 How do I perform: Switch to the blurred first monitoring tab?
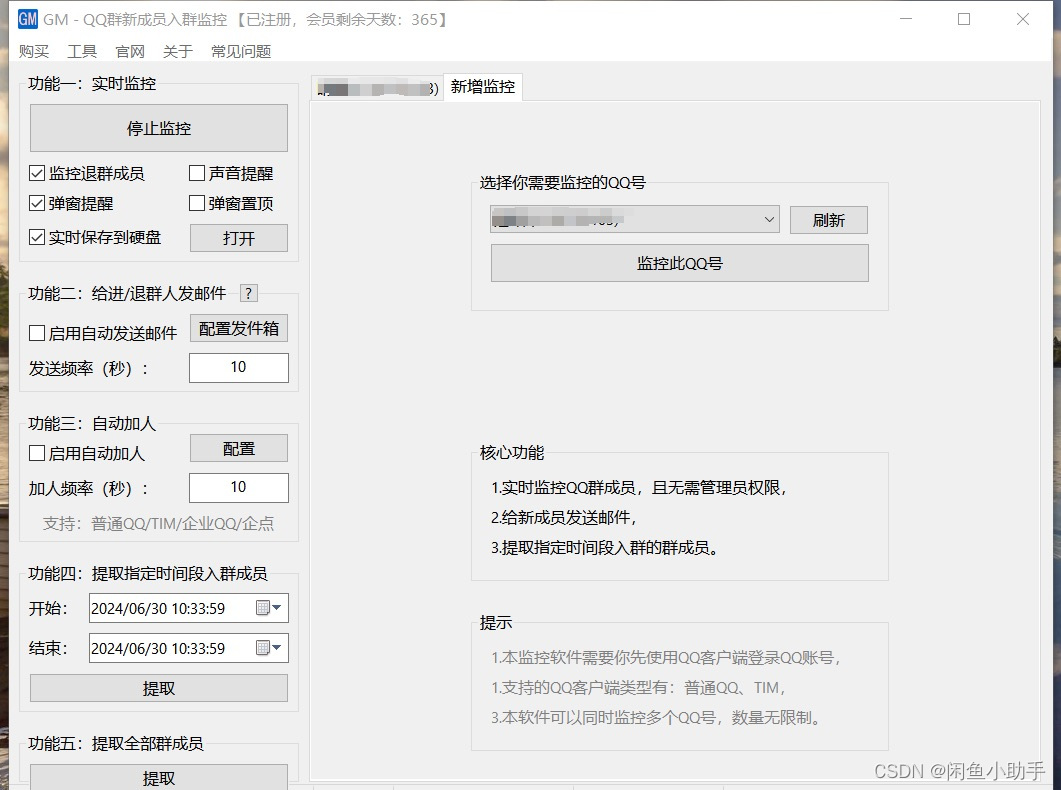tap(378, 88)
